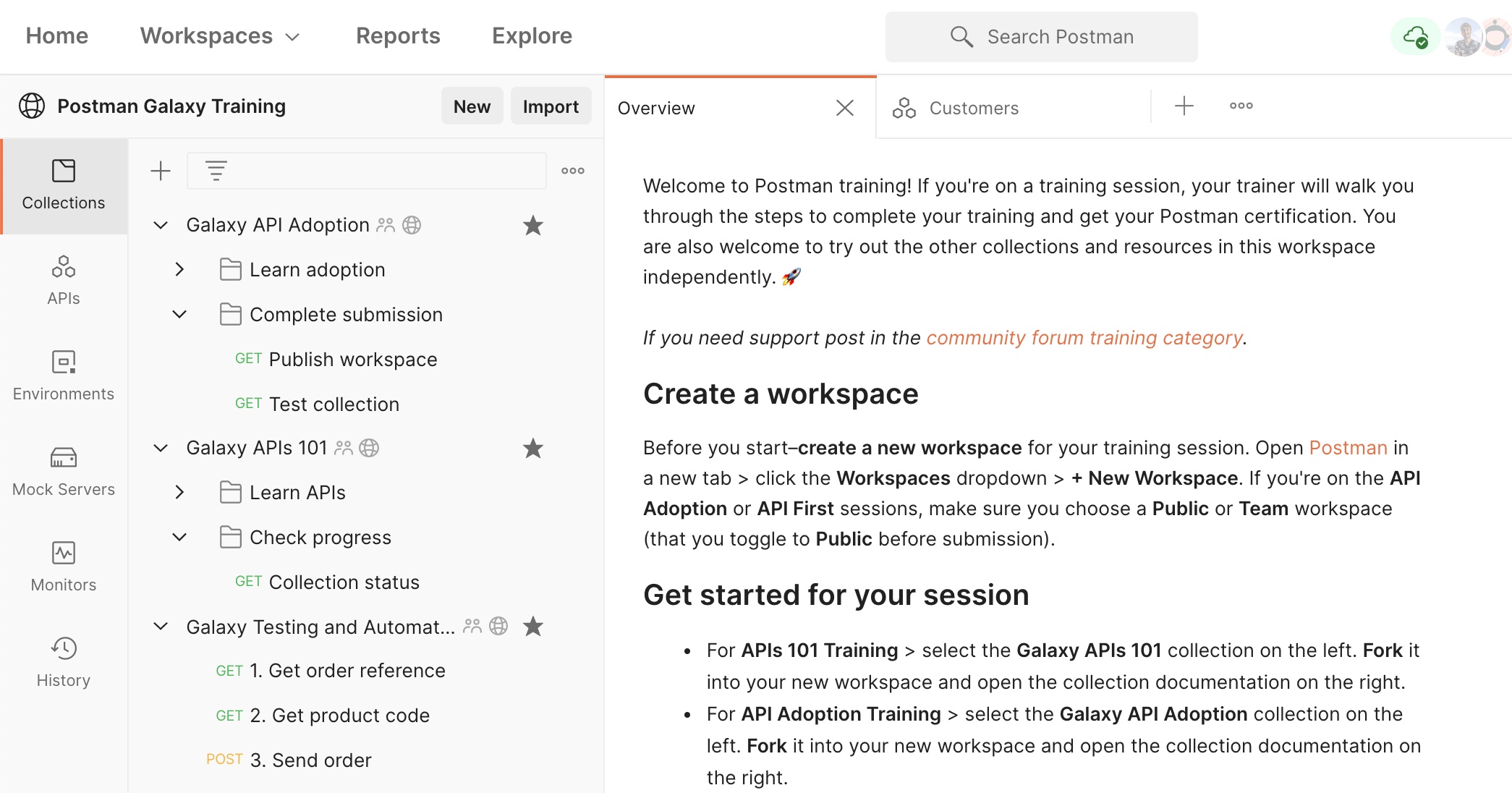This screenshot has height=793, width=1512.
Task: Click the New button
Action: (x=472, y=106)
